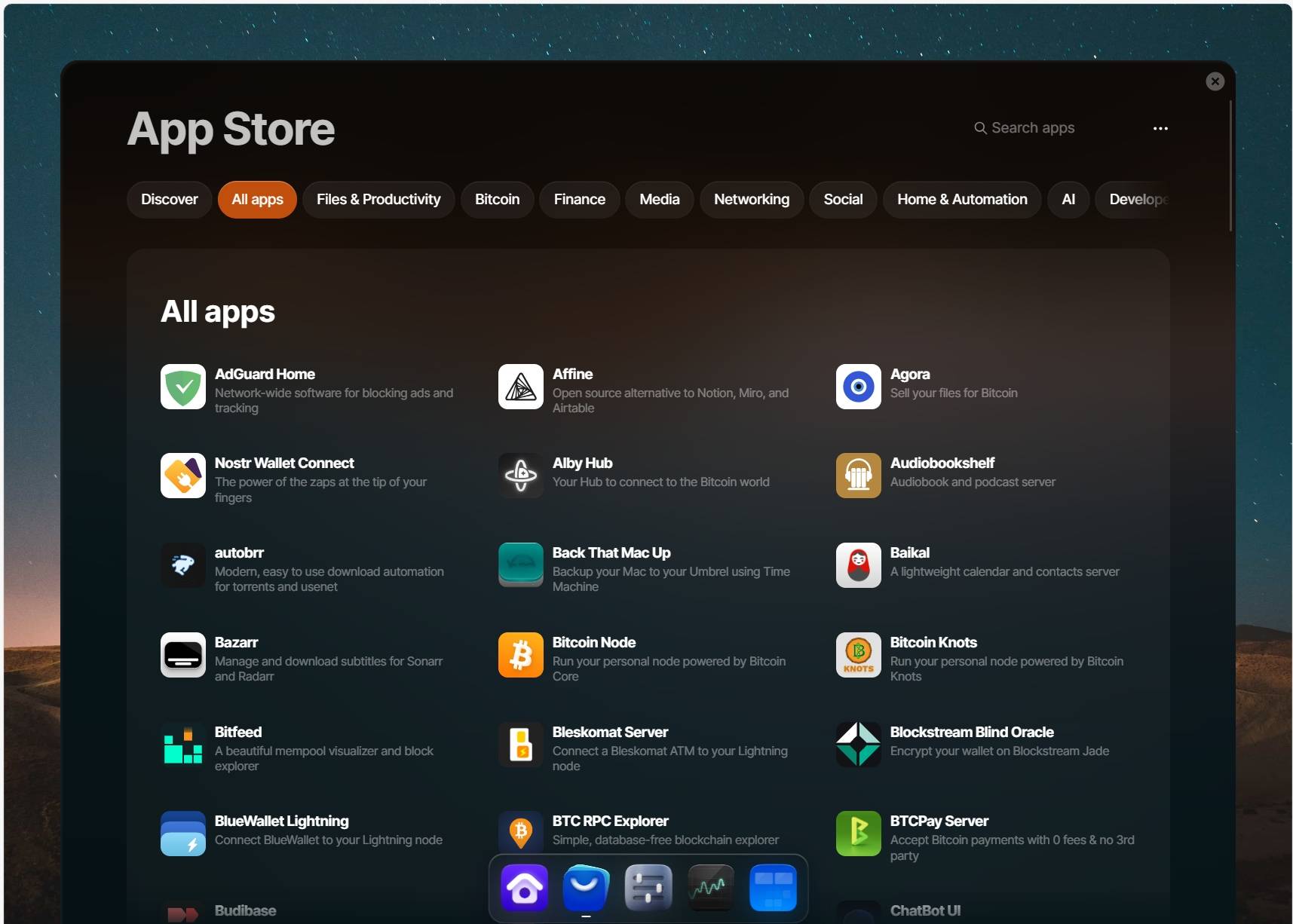
Task: Open Settings sliders icon in dock
Action: [648, 888]
